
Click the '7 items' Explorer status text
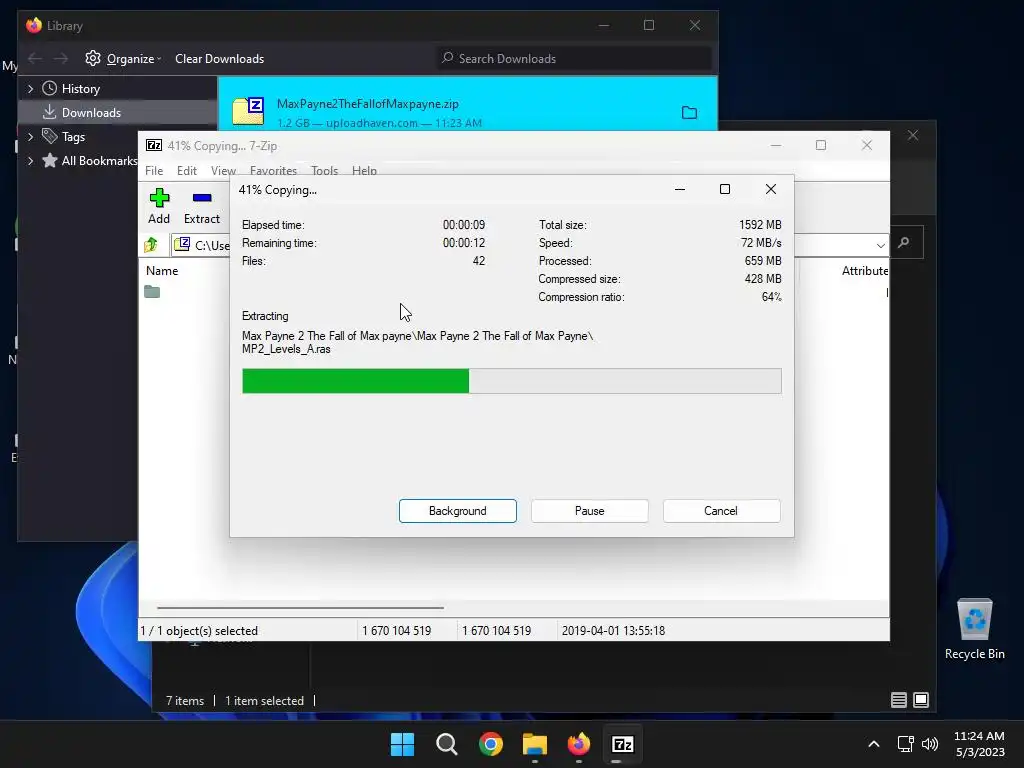pyautogui.click(x=185, y=701)
